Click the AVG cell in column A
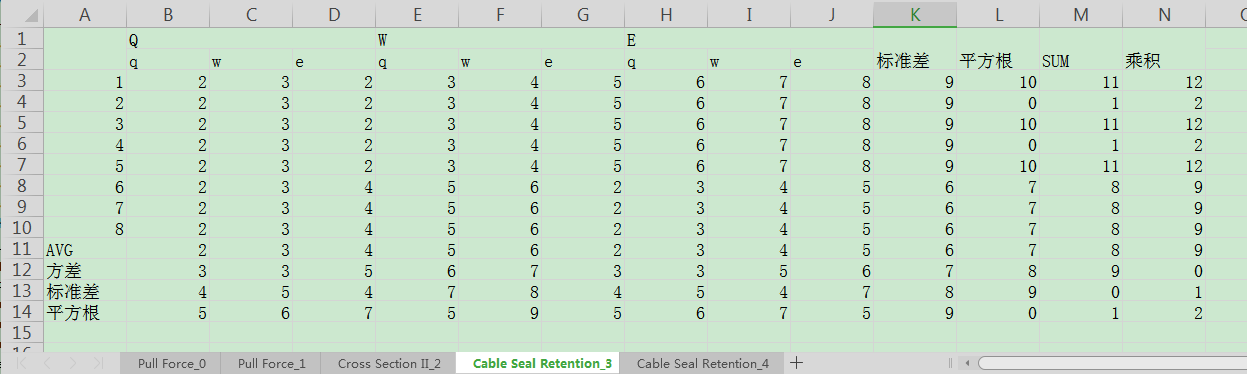Screen dimensions: 1247x374 click(85, 249)
